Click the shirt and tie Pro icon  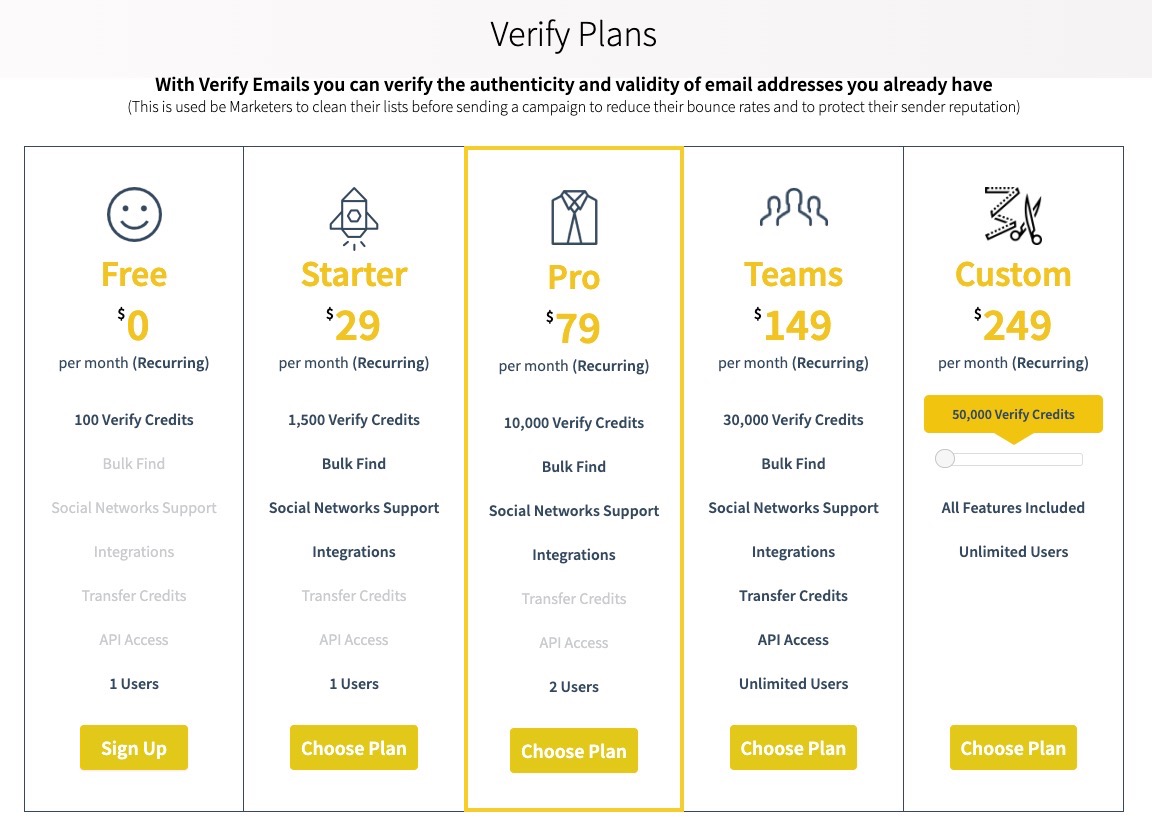coord(574,218)
